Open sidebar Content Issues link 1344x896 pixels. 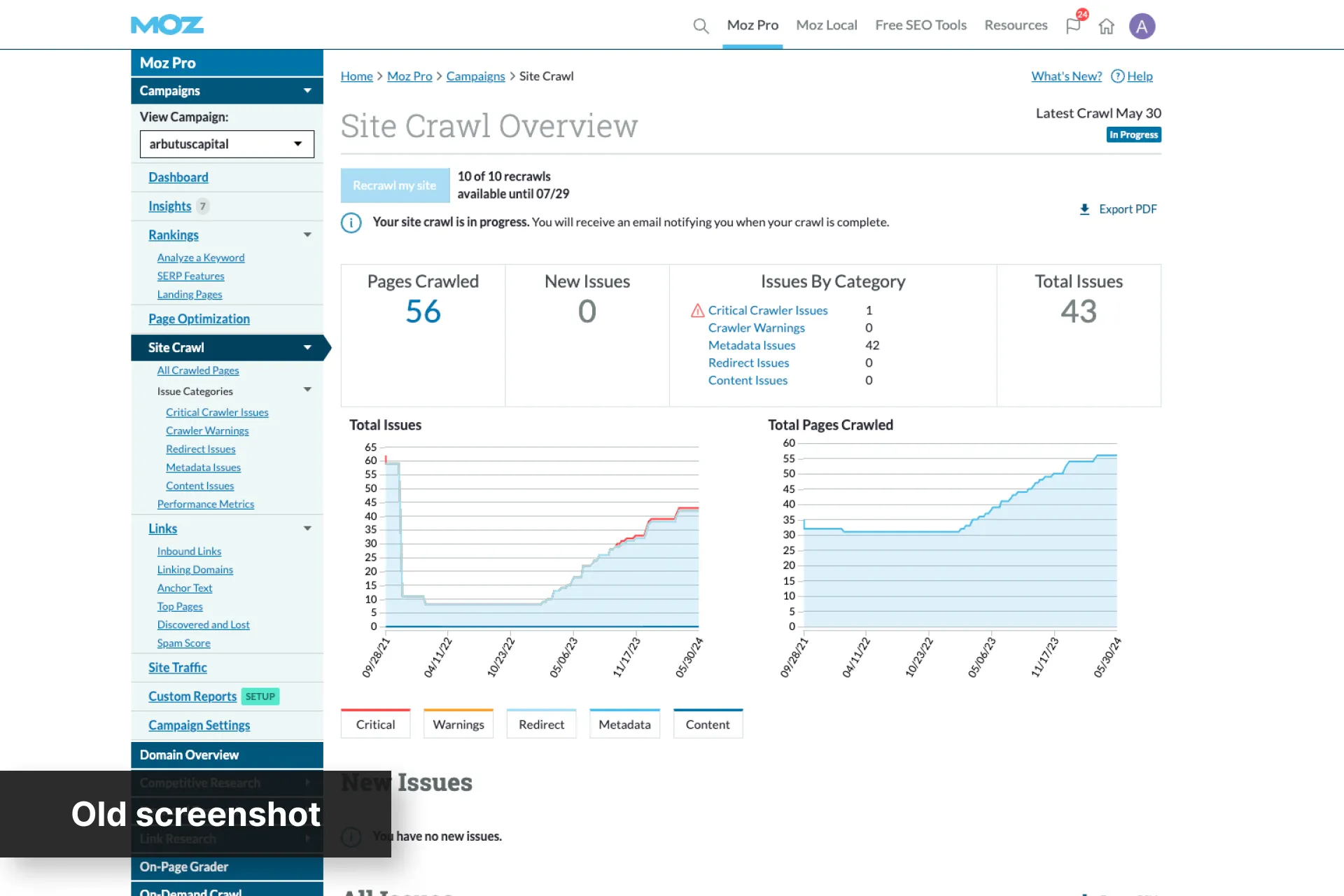click(x=199, y=486)
